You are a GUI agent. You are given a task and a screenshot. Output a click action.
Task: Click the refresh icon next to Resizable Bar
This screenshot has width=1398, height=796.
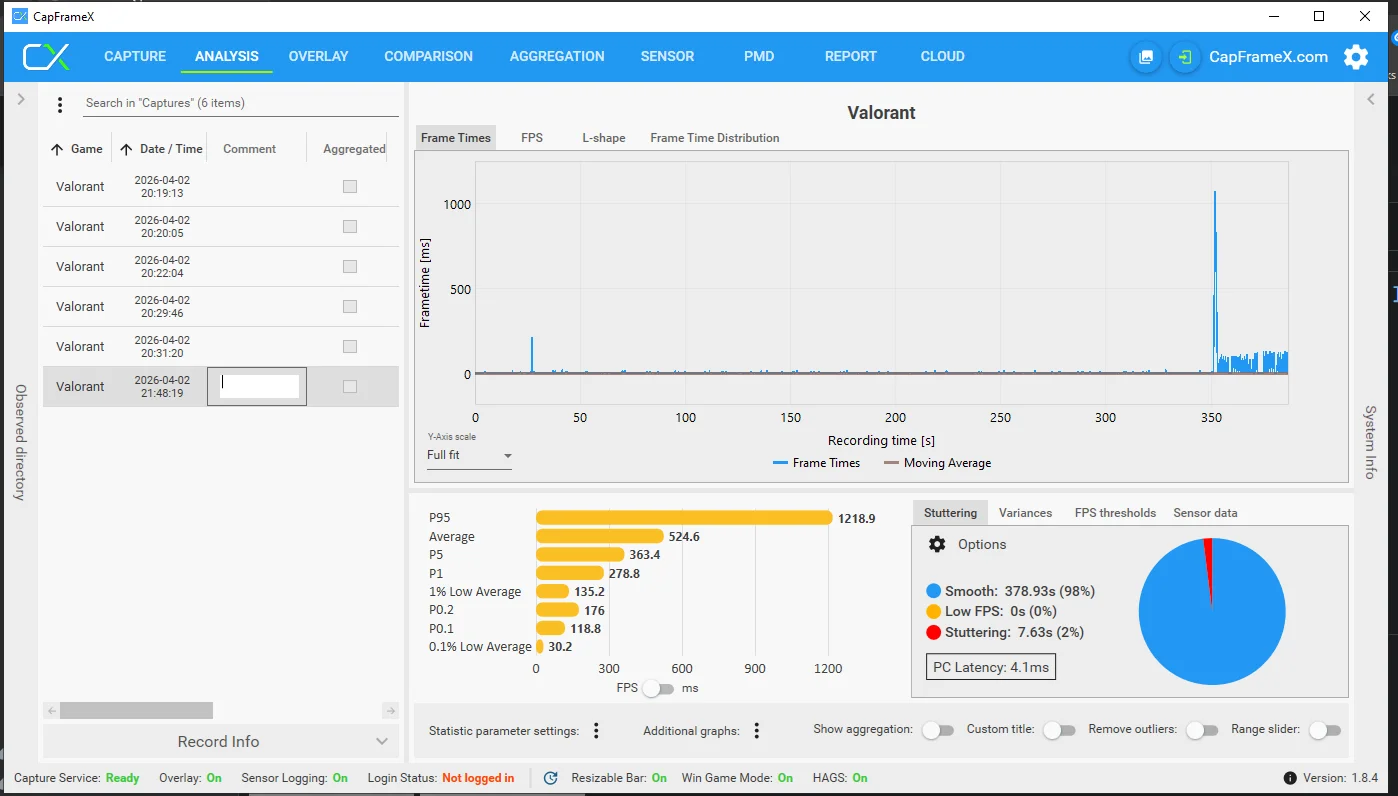point(550,778)
